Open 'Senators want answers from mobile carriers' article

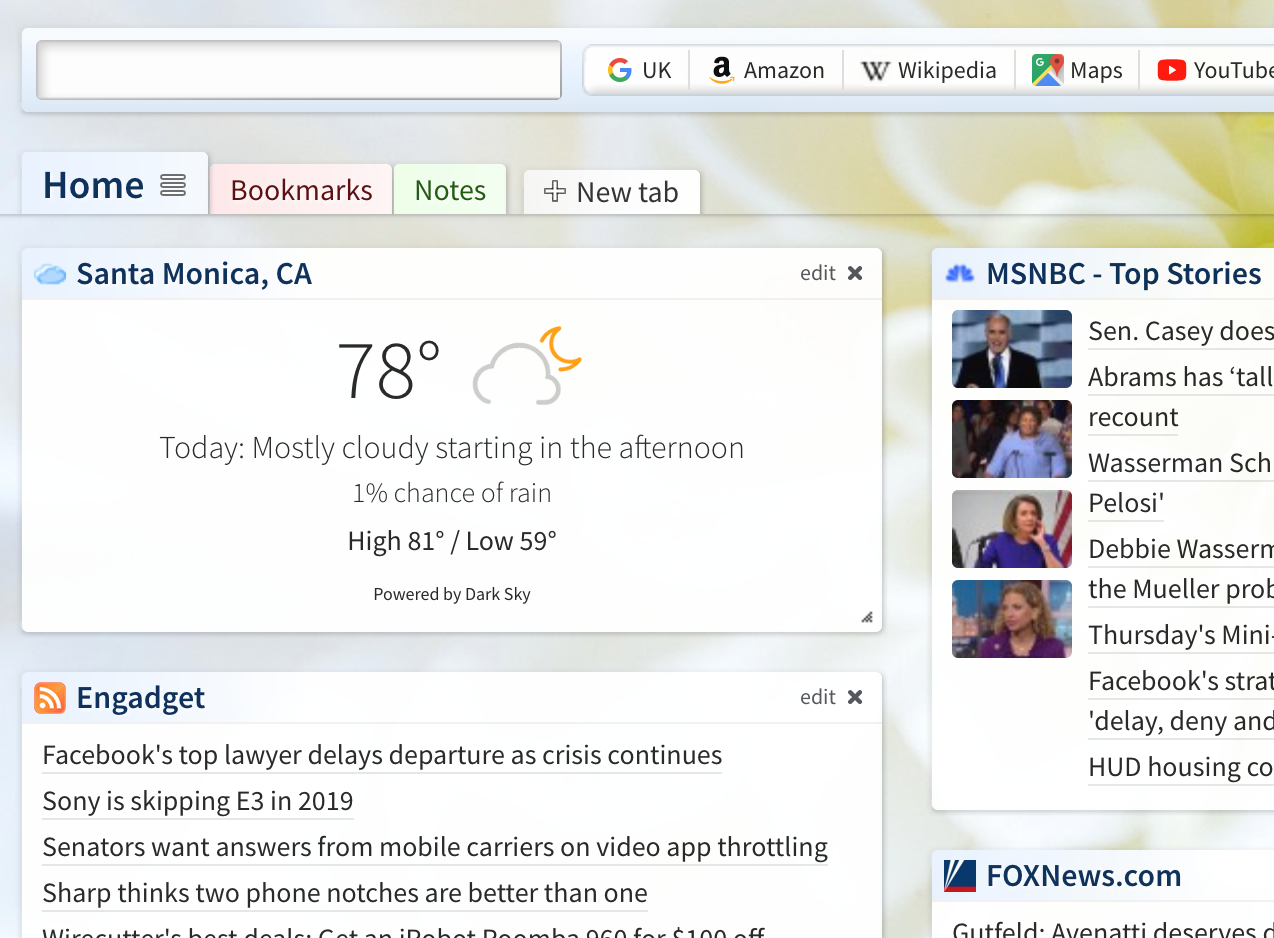[x=435, y=847]
